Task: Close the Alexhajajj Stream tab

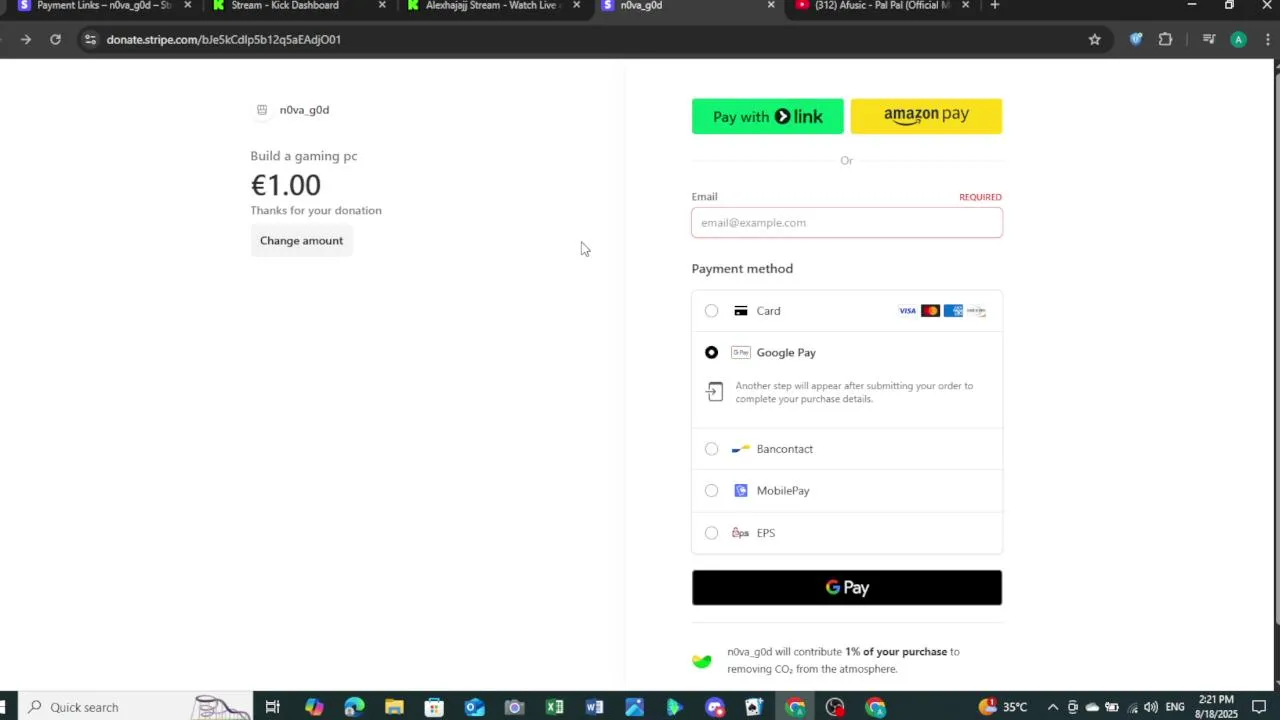Action: 576,5
